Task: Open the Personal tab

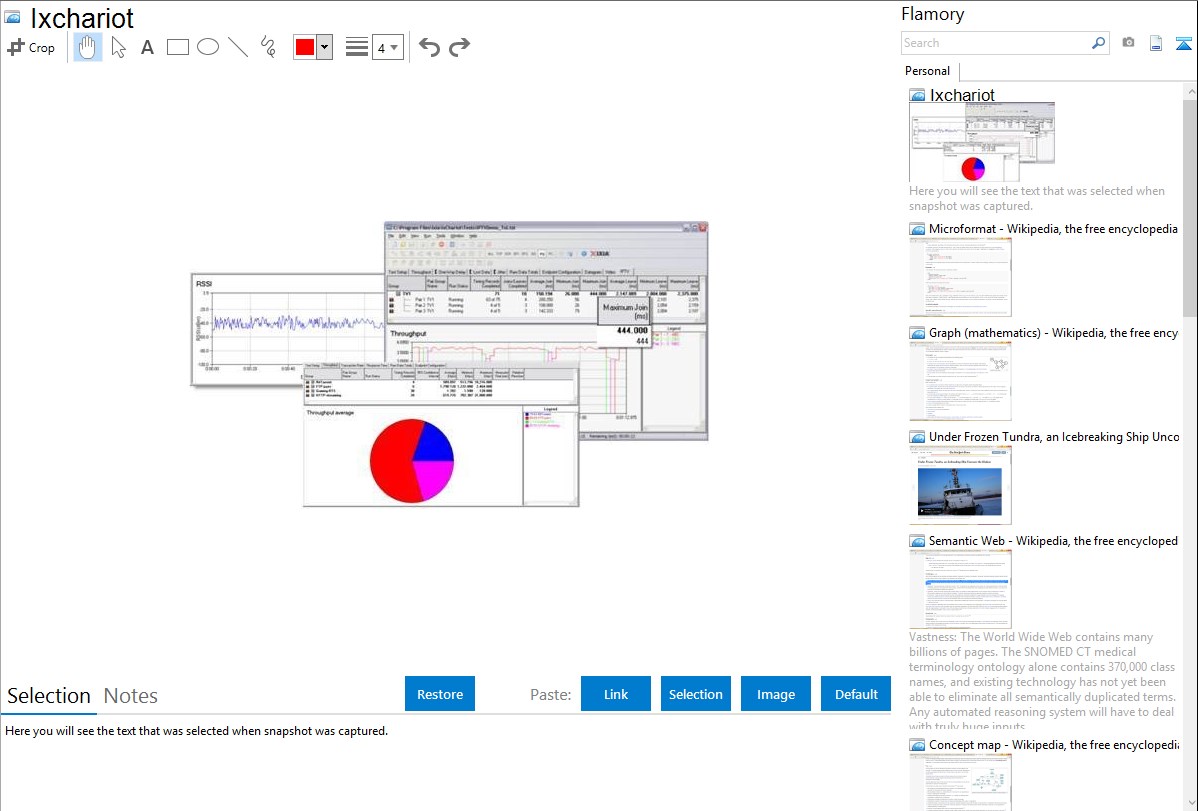Action: (927, 71)
